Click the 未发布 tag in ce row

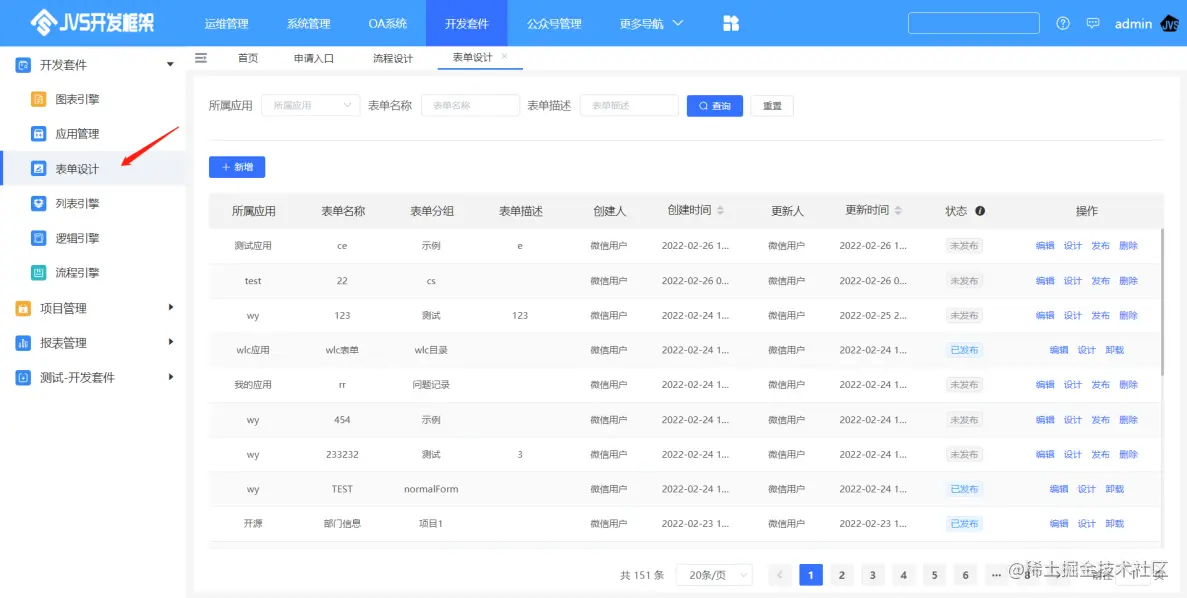click(964, 246)
